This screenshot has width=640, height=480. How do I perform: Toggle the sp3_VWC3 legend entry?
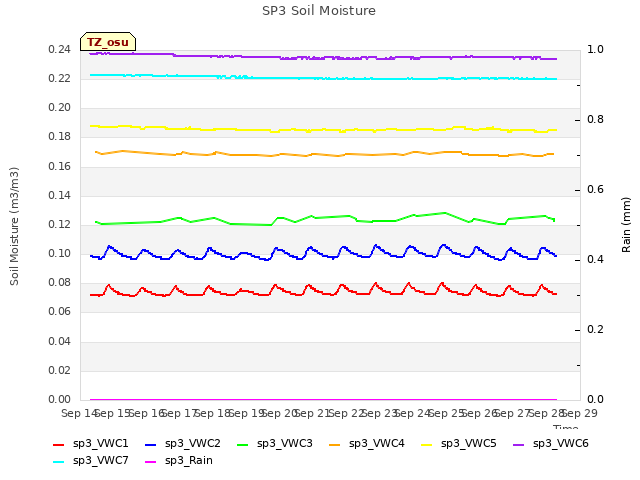274,444
